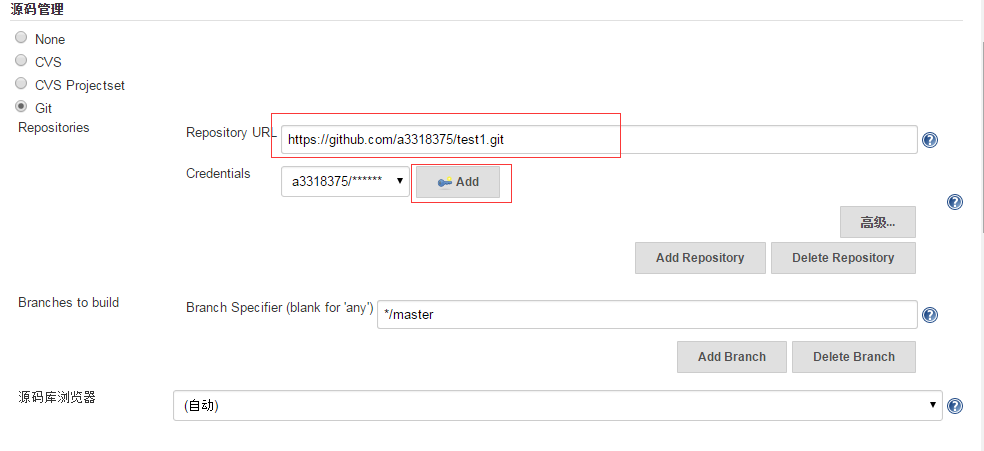984x451 pixels.
Task: Open help for Repository URL field
Action: [930, 140]
